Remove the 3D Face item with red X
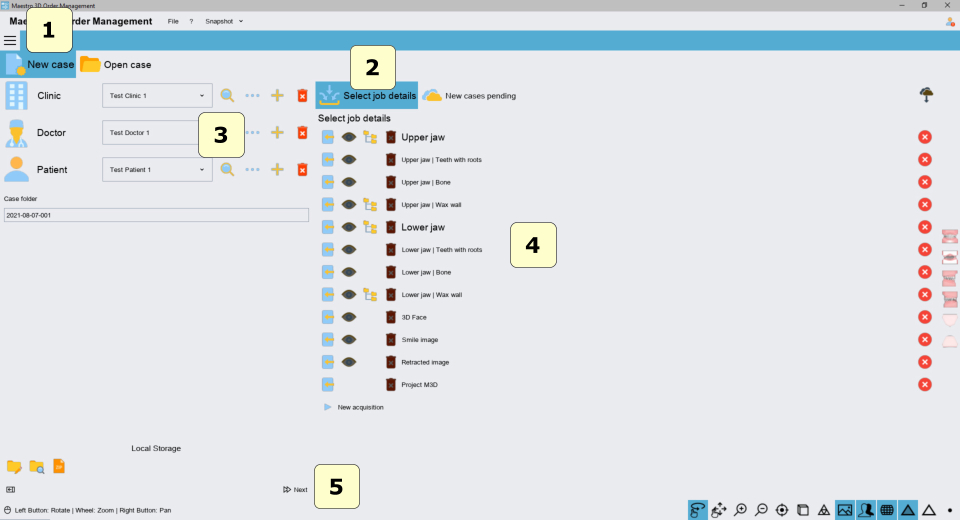The width and height of the screenshot is (960, 520). click(925, 317)
